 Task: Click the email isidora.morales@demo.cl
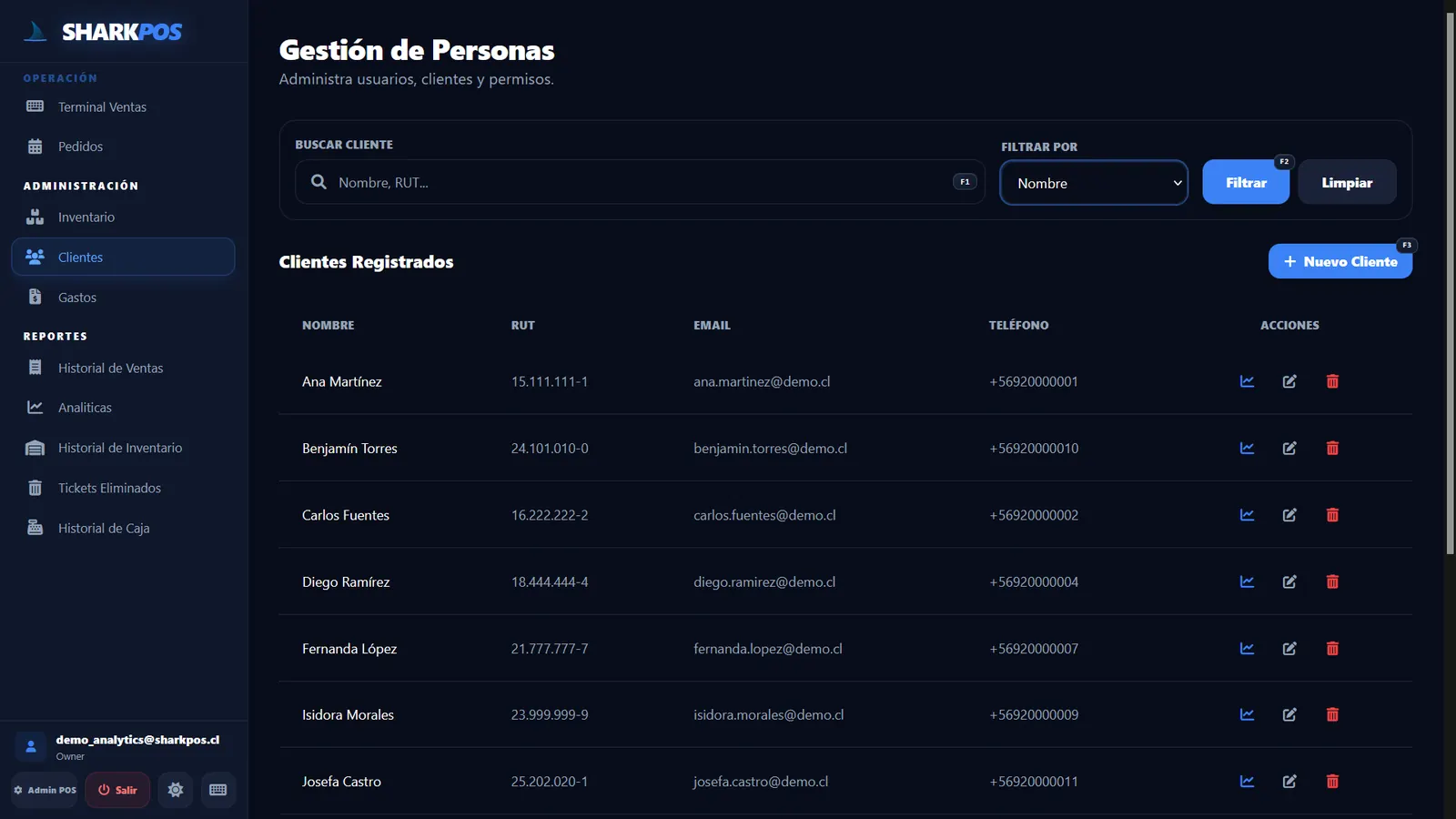768,715
